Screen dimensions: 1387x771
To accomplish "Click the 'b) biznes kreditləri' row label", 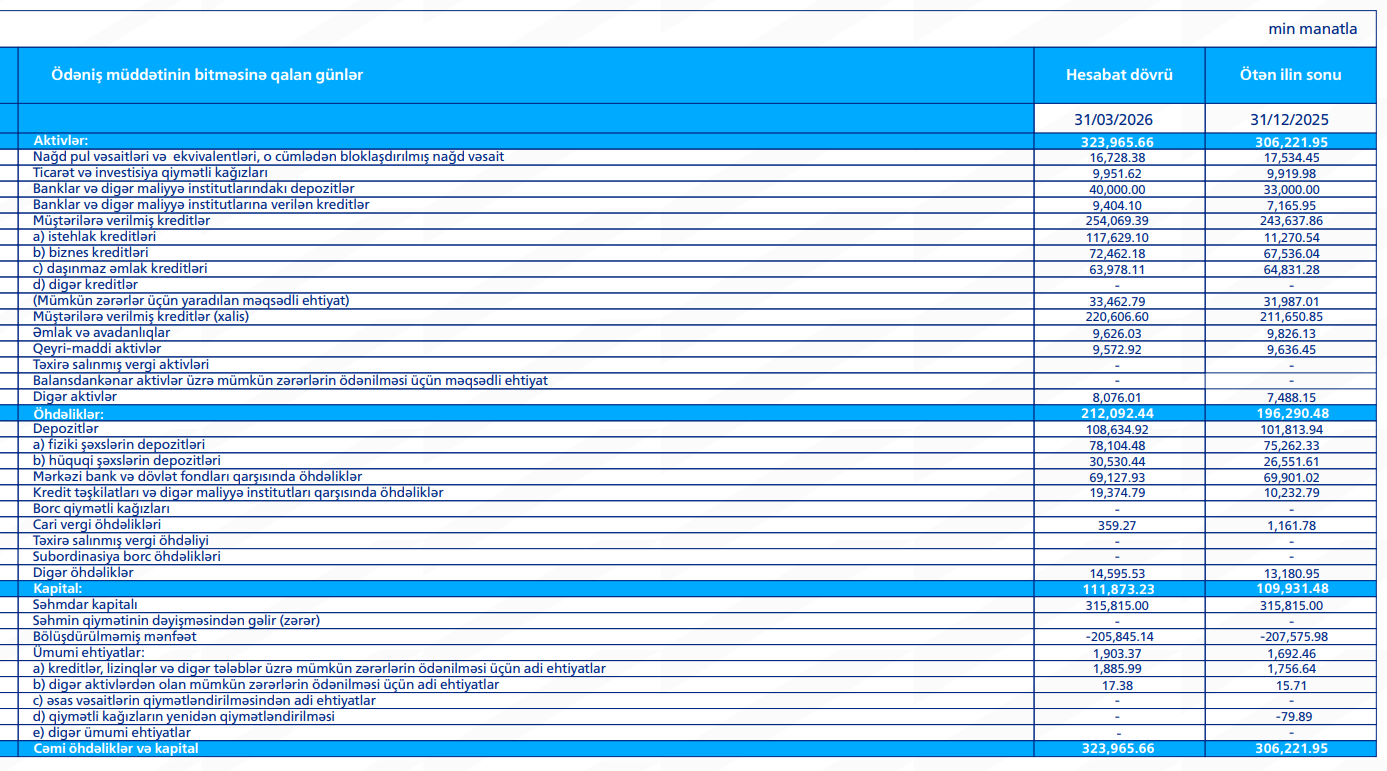I will 91,253.
